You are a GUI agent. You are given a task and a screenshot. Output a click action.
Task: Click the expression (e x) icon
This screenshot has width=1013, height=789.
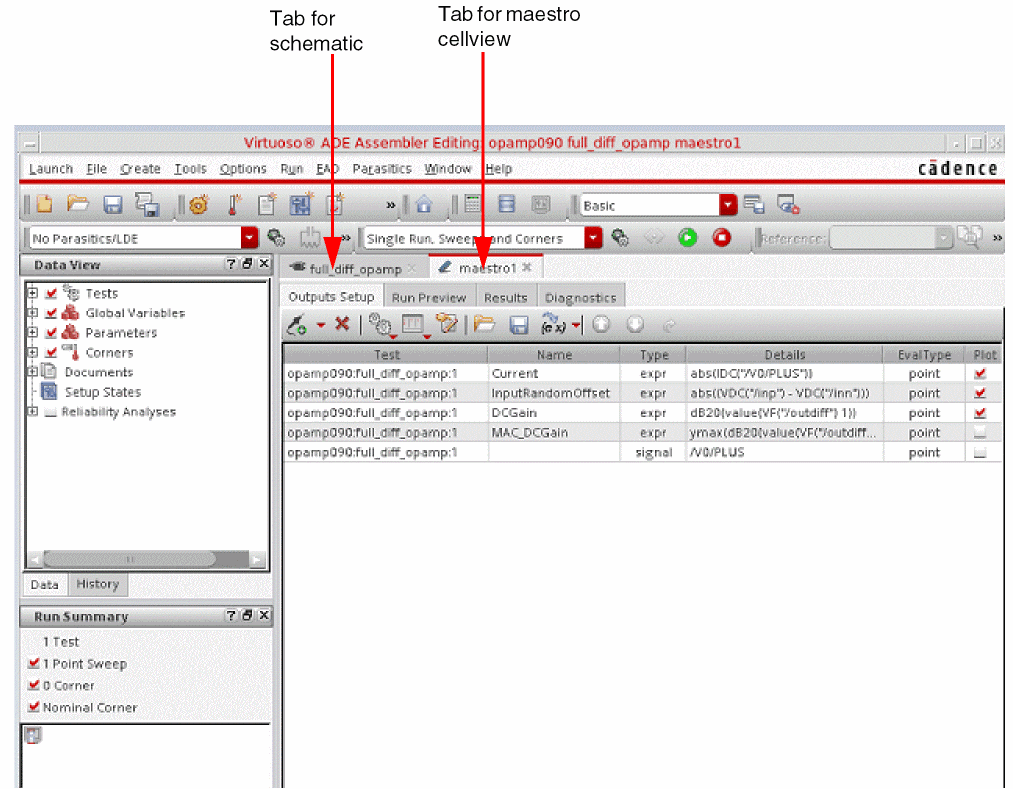[x=553, y=324]
